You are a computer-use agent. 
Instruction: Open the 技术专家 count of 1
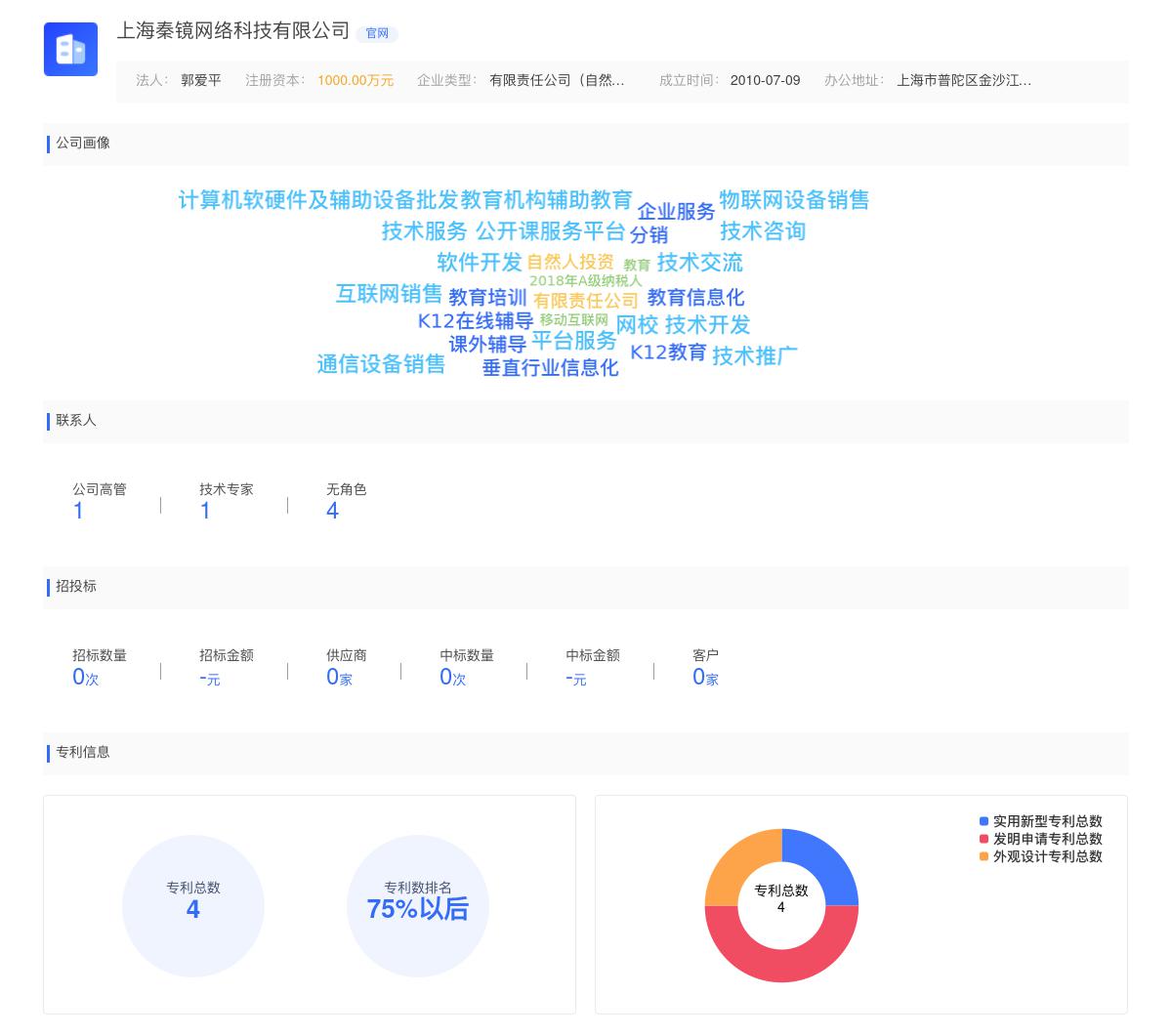(205, 511)
